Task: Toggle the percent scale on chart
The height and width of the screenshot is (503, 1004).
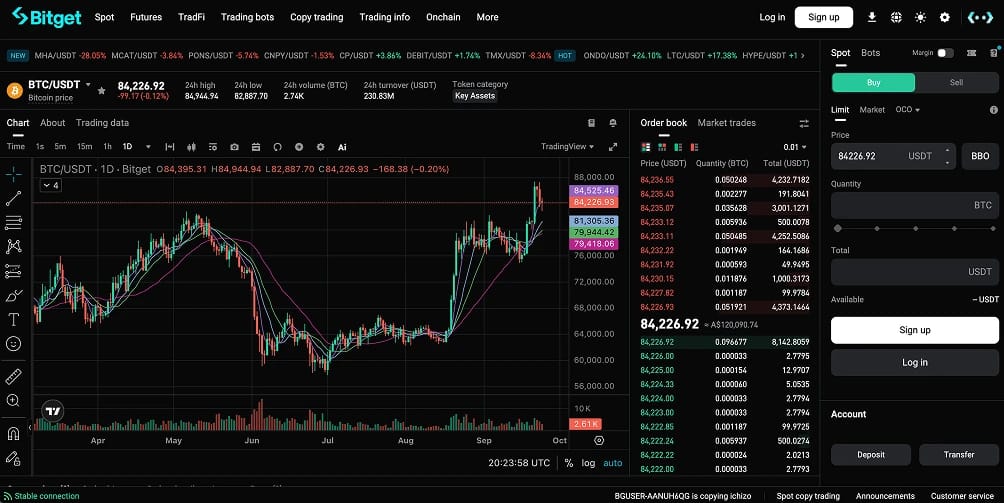Action: pyautogui.click(x=569, y=463)
